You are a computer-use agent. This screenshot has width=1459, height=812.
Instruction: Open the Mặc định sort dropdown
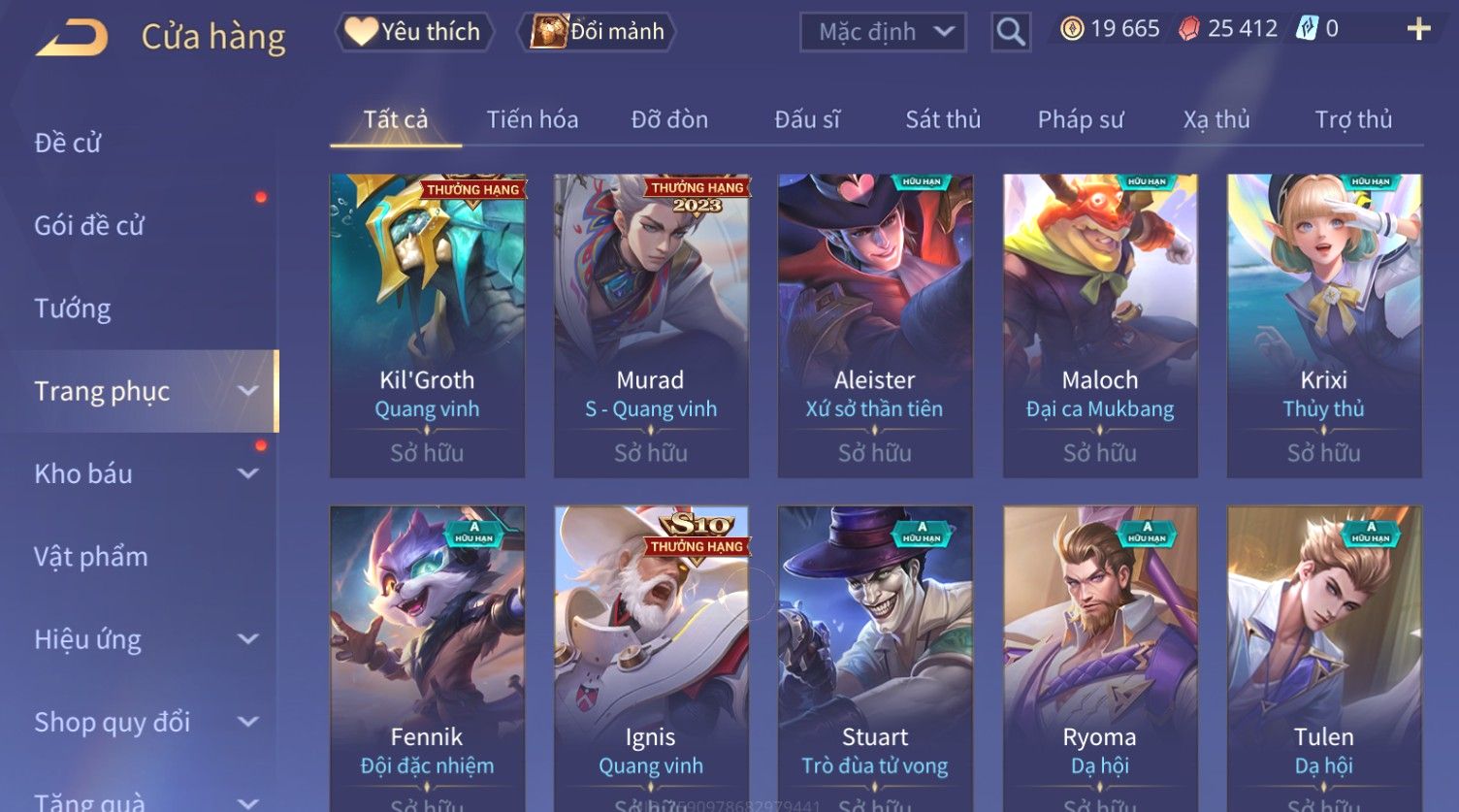click(883, 32)
